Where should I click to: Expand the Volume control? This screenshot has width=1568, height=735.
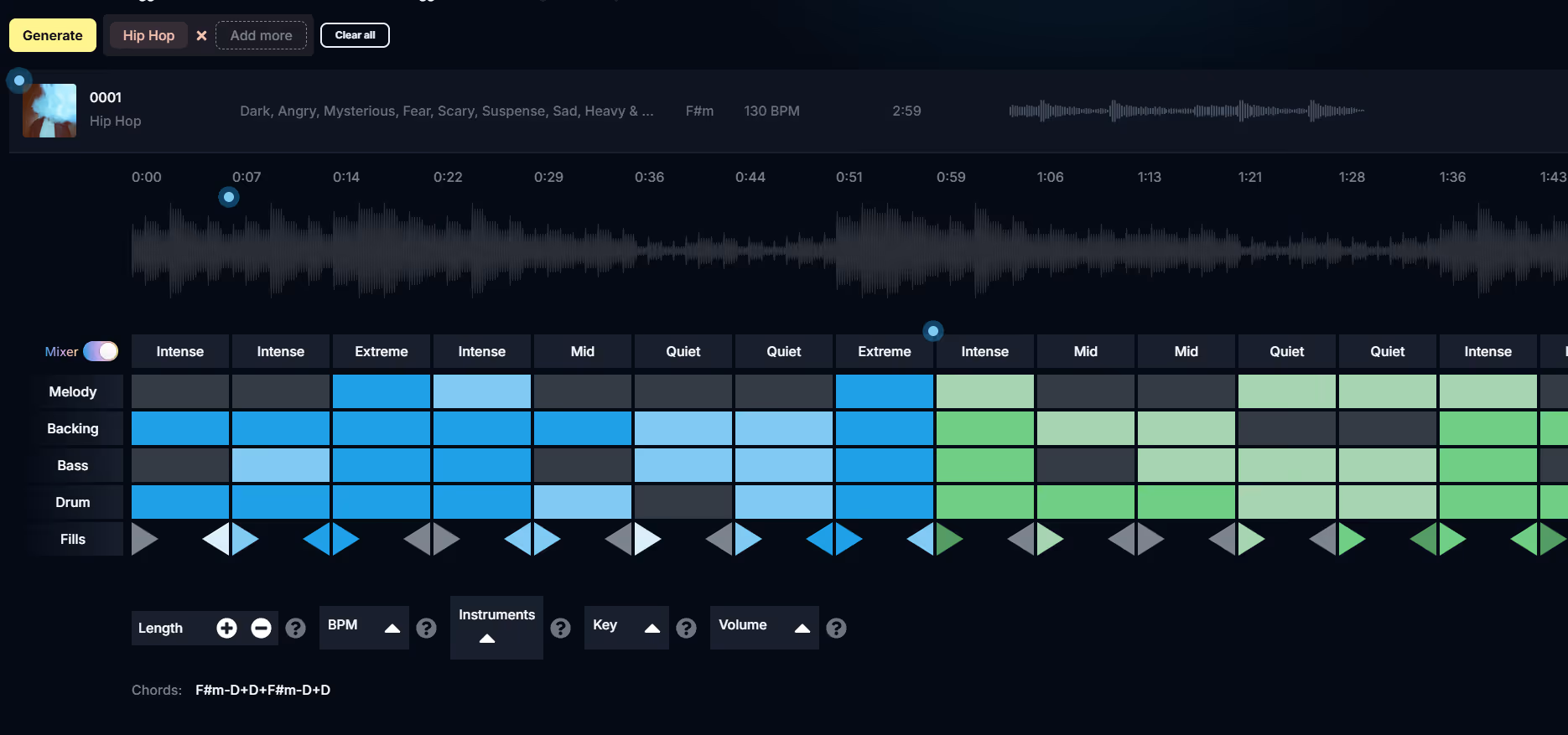tap(802, 628)
